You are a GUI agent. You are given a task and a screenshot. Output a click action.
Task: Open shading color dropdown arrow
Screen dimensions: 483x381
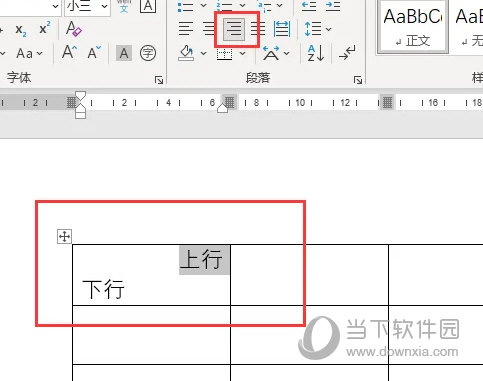(203, 53)
